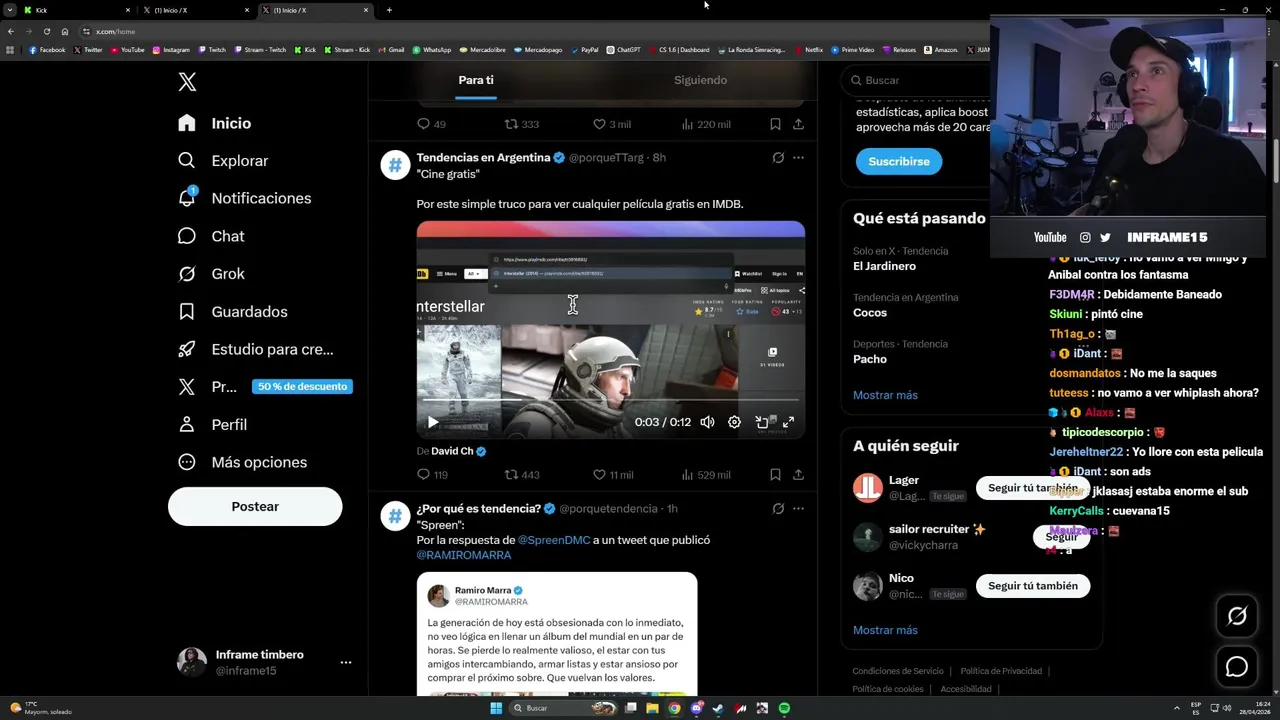The width and height of the screenshot is (1280, 720).
Task: Ask Grok about ¿Por qué es tendencia? post
Action: tap(778, 509)
